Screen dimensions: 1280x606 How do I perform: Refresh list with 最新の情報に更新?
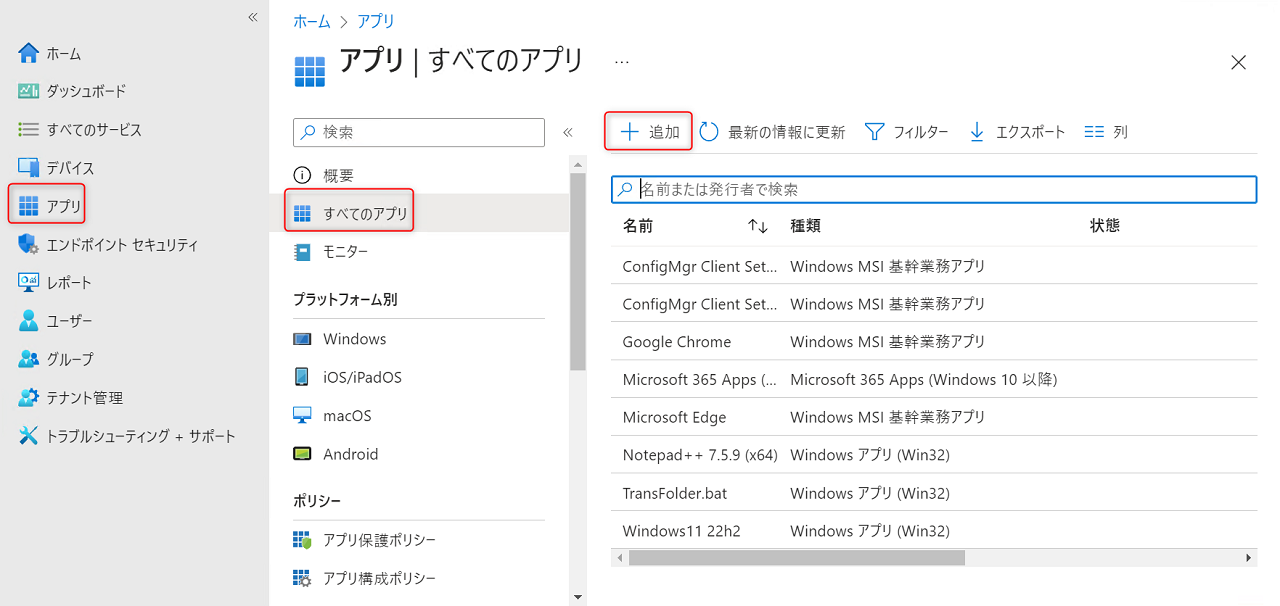click(x=772, y=132)
